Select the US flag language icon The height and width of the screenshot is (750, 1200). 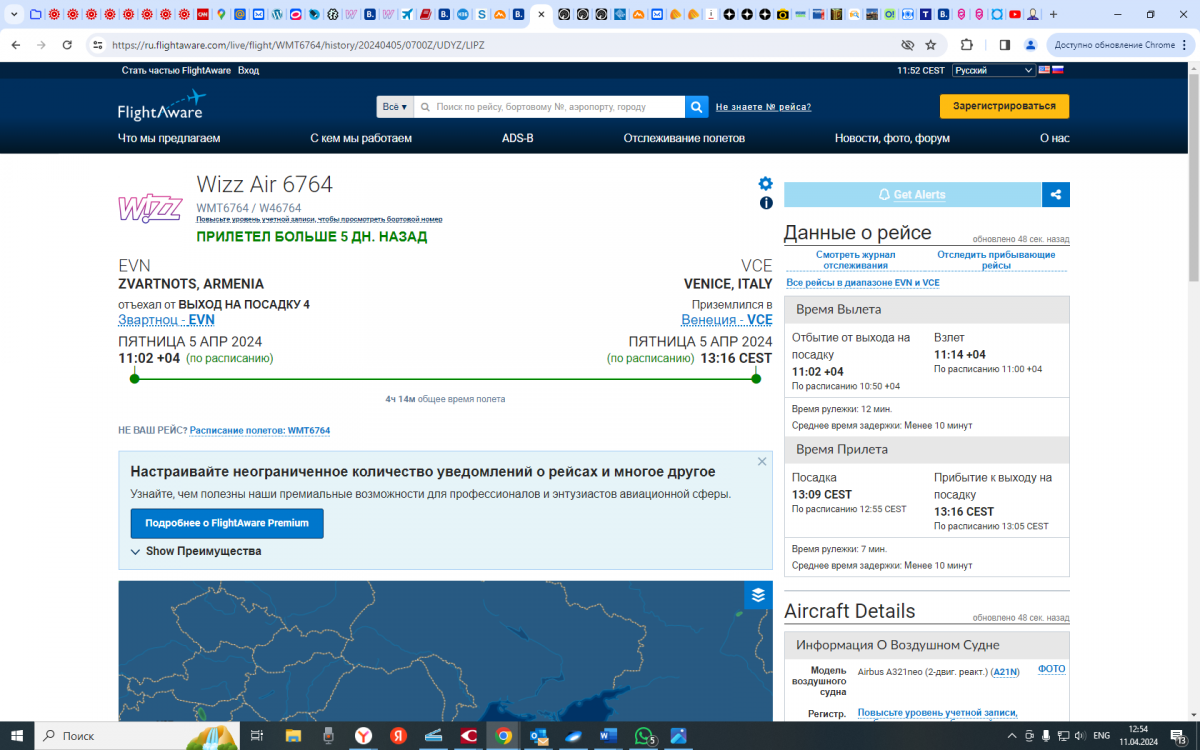click(1044, 70)
